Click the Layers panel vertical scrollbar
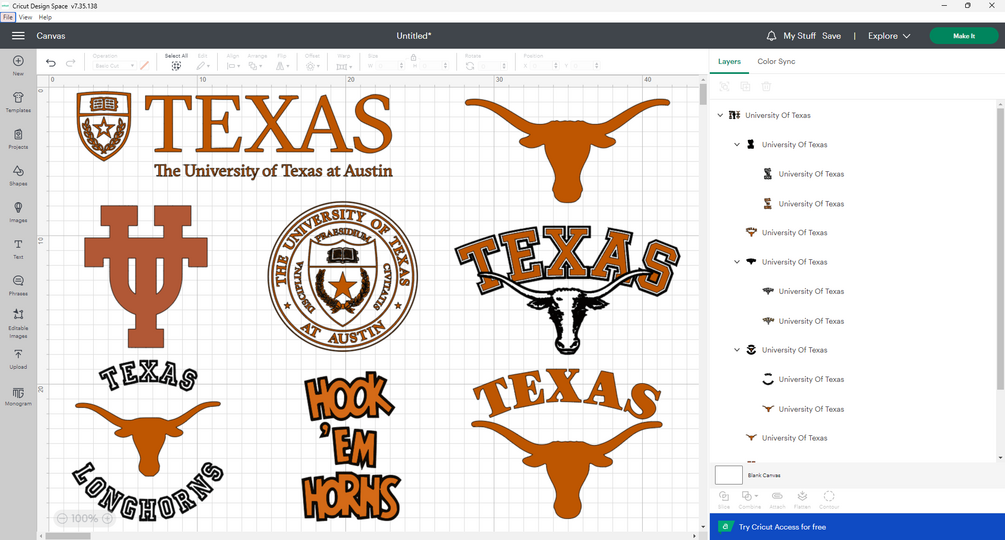 [1001, 247]
